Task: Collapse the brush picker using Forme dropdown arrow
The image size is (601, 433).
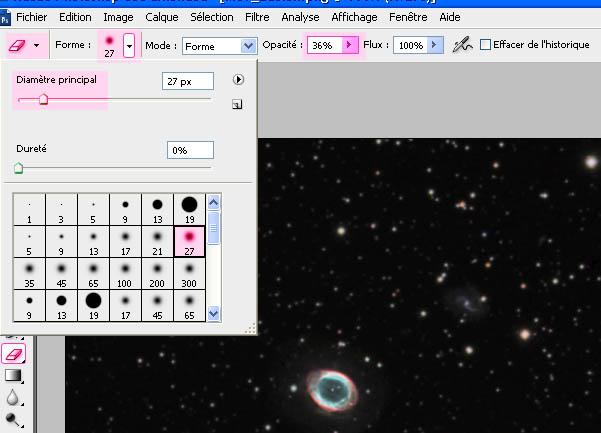Action: coord(129,46)
